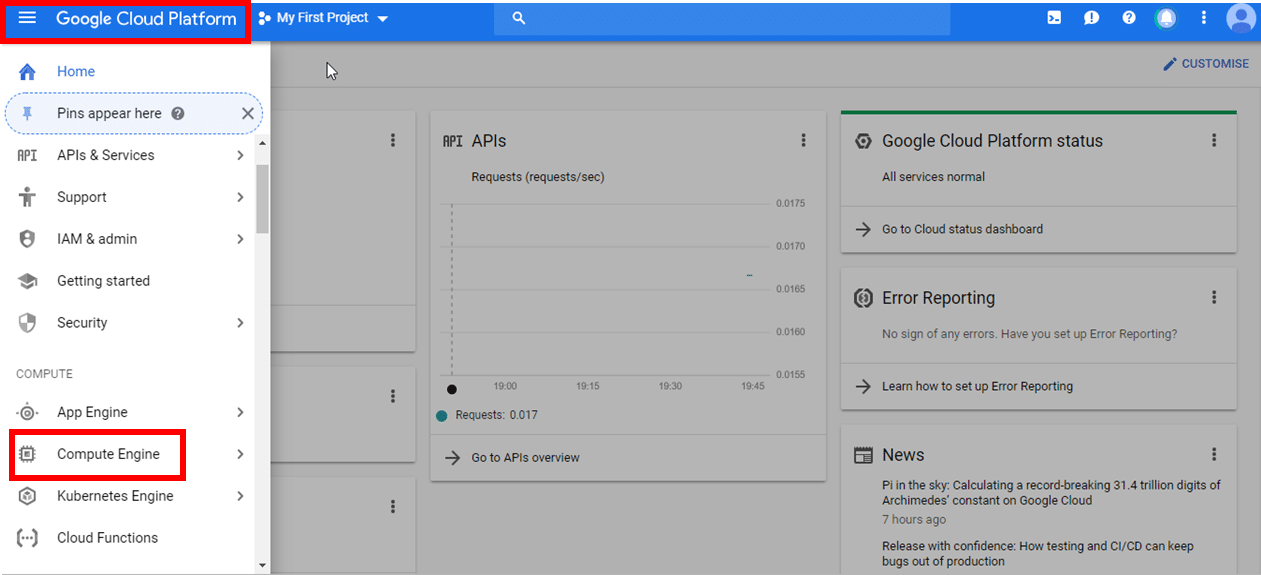
Task: Click the CUSTOMISE pencil button
Action: pyautogui.click(x=1205, y=64)
